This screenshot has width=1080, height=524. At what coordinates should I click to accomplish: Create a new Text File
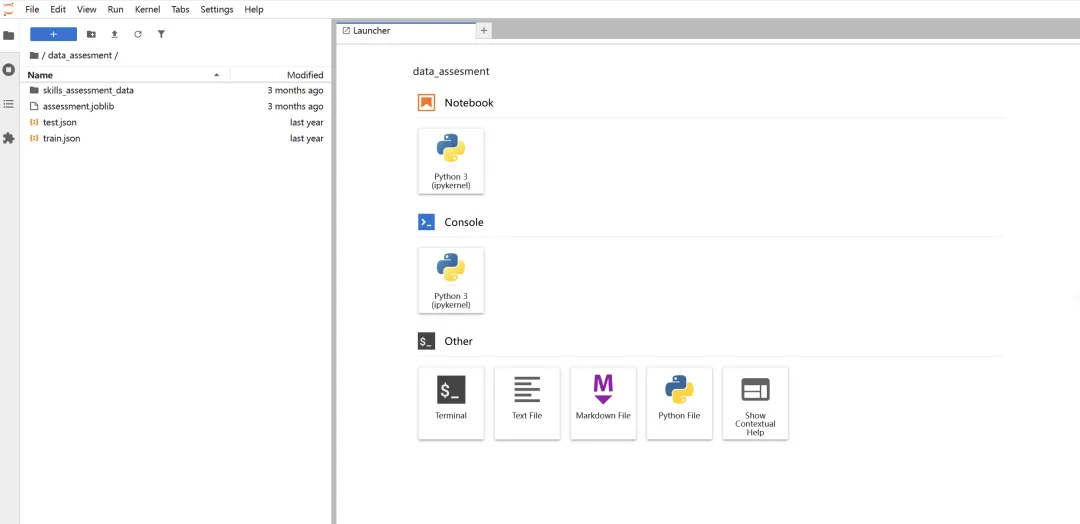click(x=527, y=404)
